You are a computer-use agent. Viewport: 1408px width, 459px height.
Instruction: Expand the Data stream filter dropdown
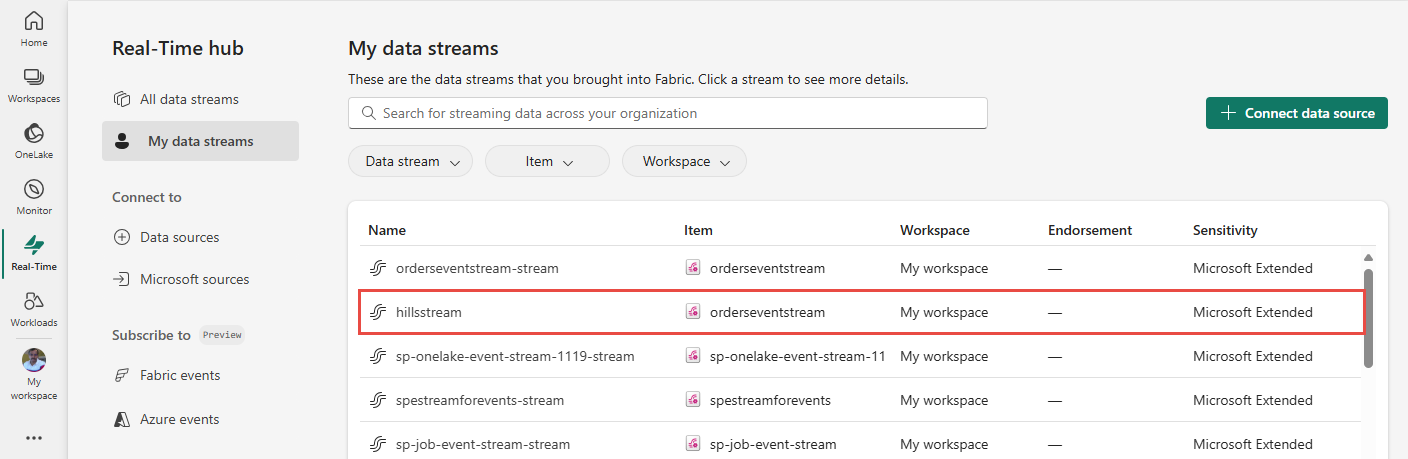(410, 161)
